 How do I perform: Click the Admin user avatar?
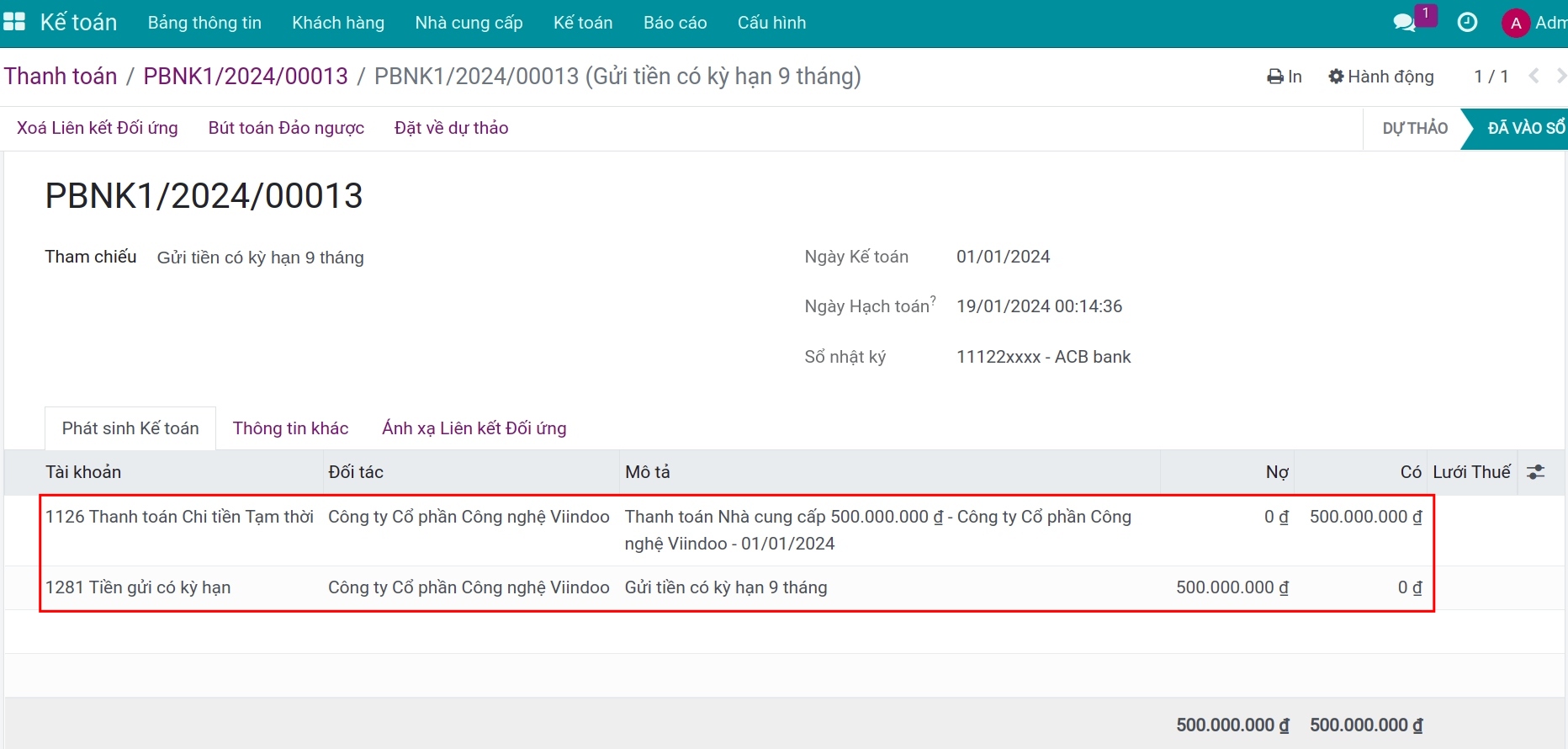(1515, 23)
